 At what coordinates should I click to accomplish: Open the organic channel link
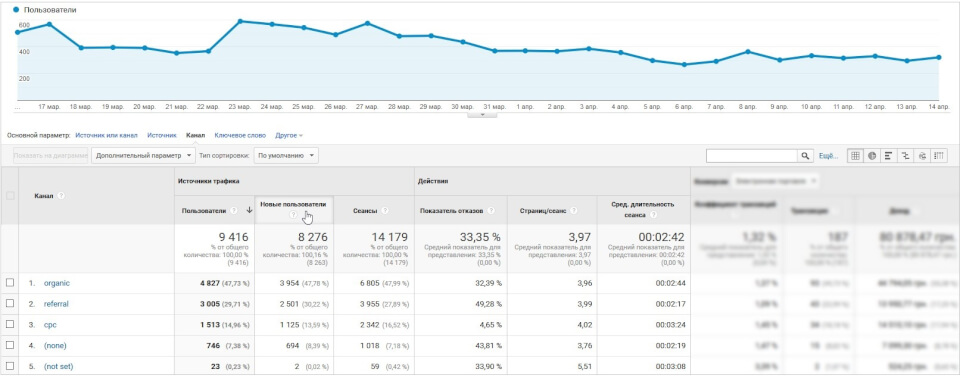tap(57, 283)
